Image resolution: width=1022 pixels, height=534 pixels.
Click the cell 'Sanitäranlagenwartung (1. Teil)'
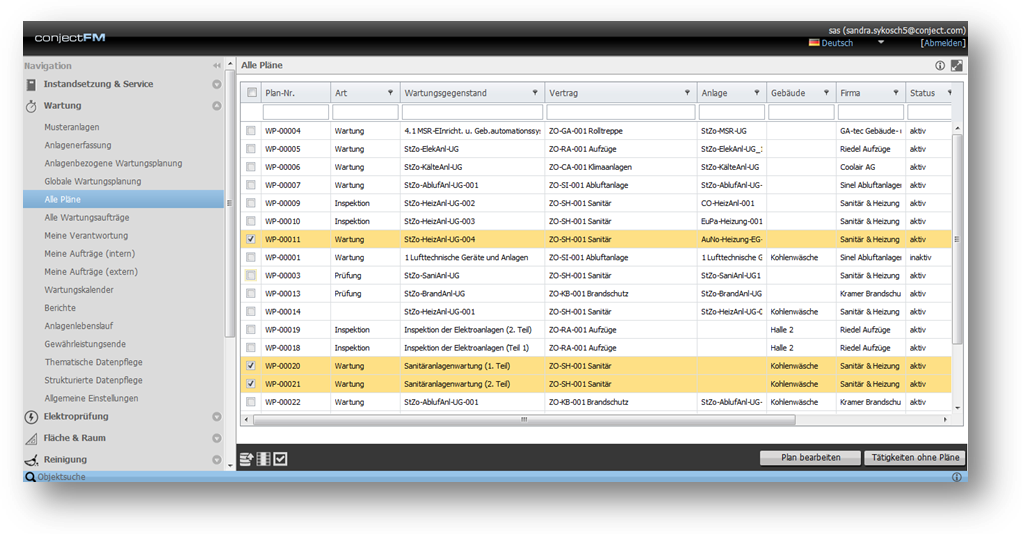coord(457,366)
